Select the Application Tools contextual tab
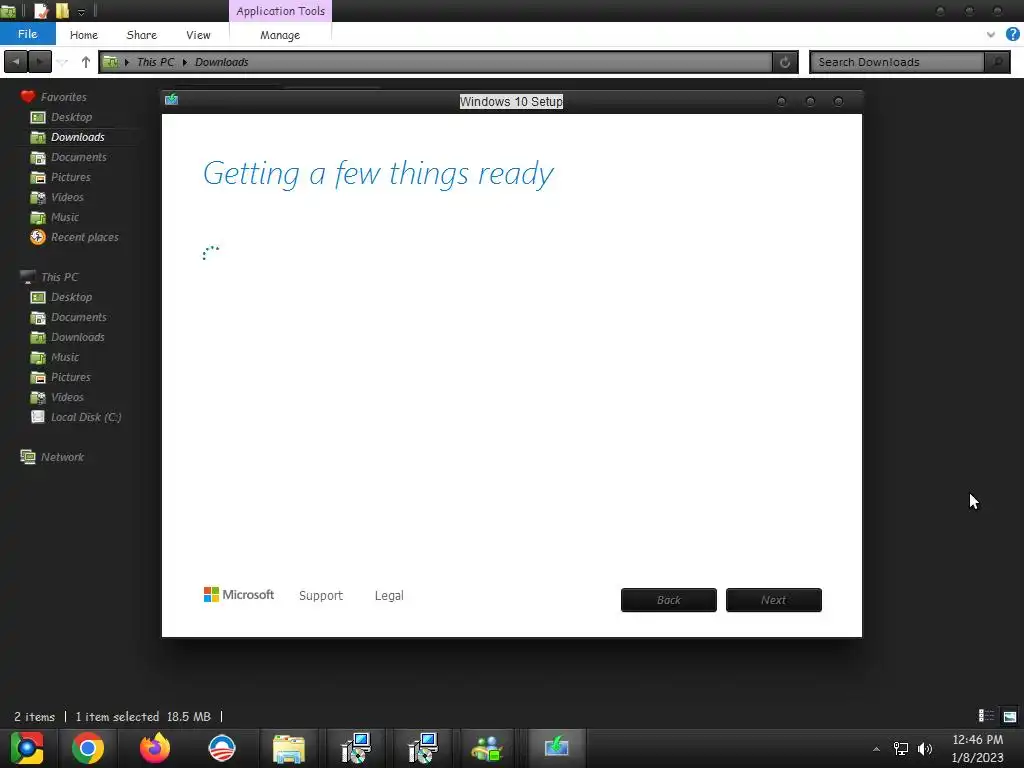Screen dimensions: 1024x768 (x=280, y=11)
